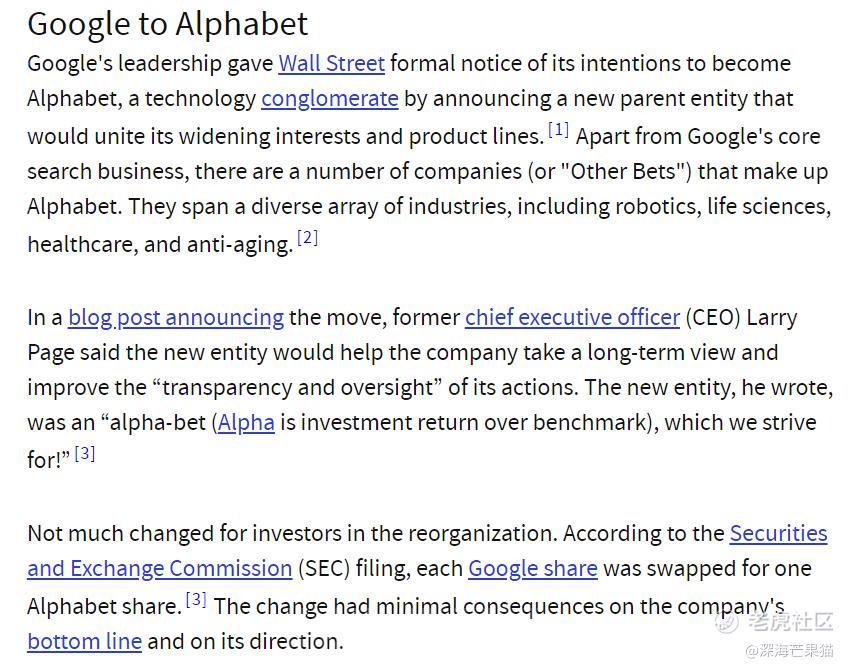Viewport: 850px width, 671px height.
Task: Click the 'Other Bets' quoted phrase
Action: [x=626, y=172]
